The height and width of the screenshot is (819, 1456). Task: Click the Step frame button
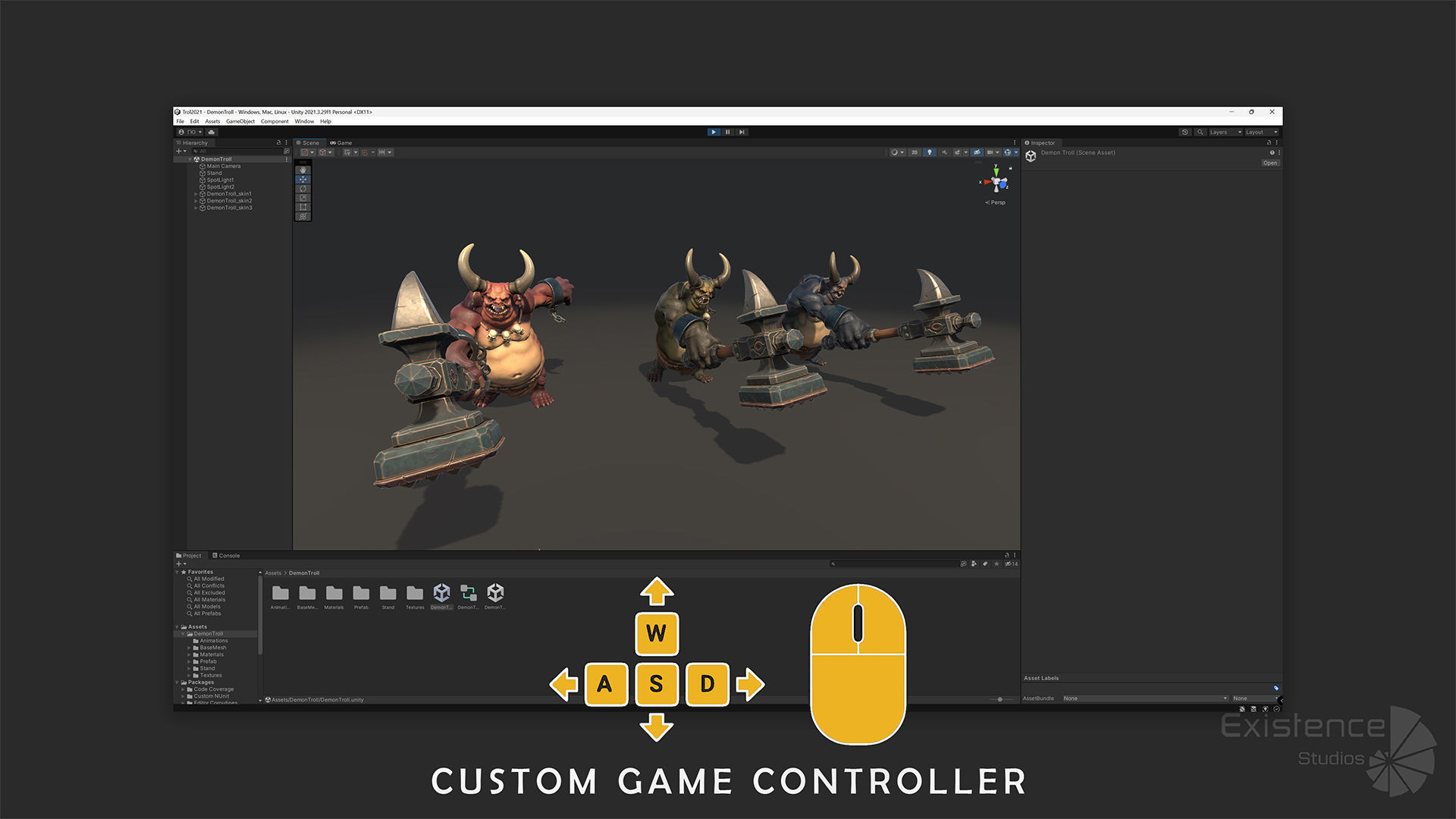(x=742, y=132)
